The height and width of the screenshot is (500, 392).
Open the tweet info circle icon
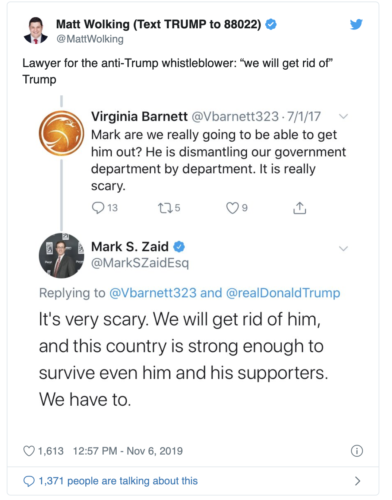357,451
